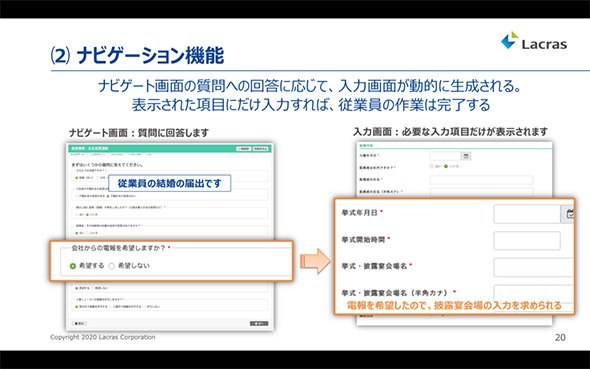
Task: Click the 挙式・披露宴会場名（半角カナ） label
Action: pyautogui.click(x=395, y=293)
